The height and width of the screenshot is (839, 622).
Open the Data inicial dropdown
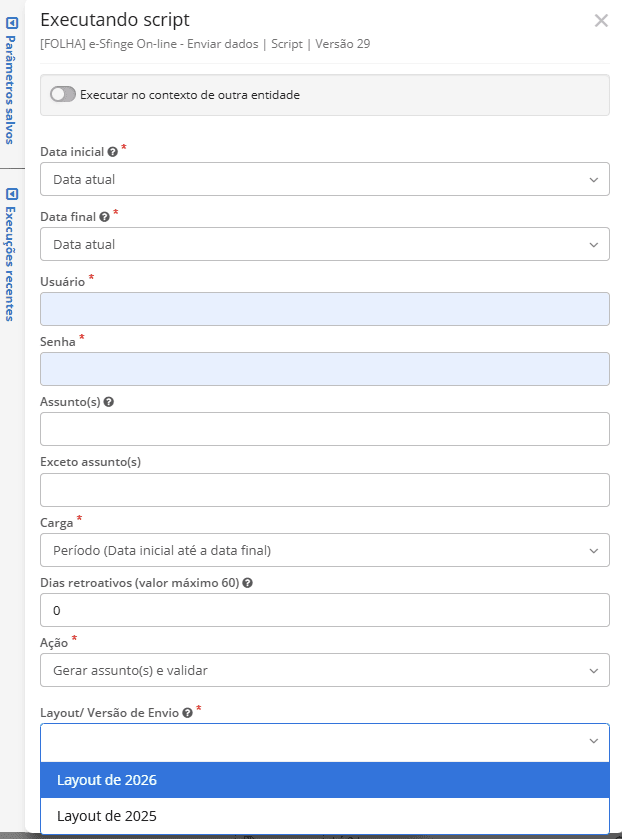(x=324, y=180)
